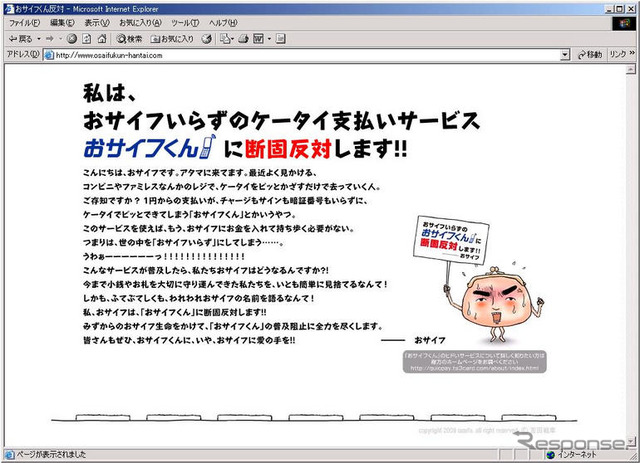Maximize the Internet Explorer window
The width and height of the screenshot is (640, 463).
(x=620, y=9)
